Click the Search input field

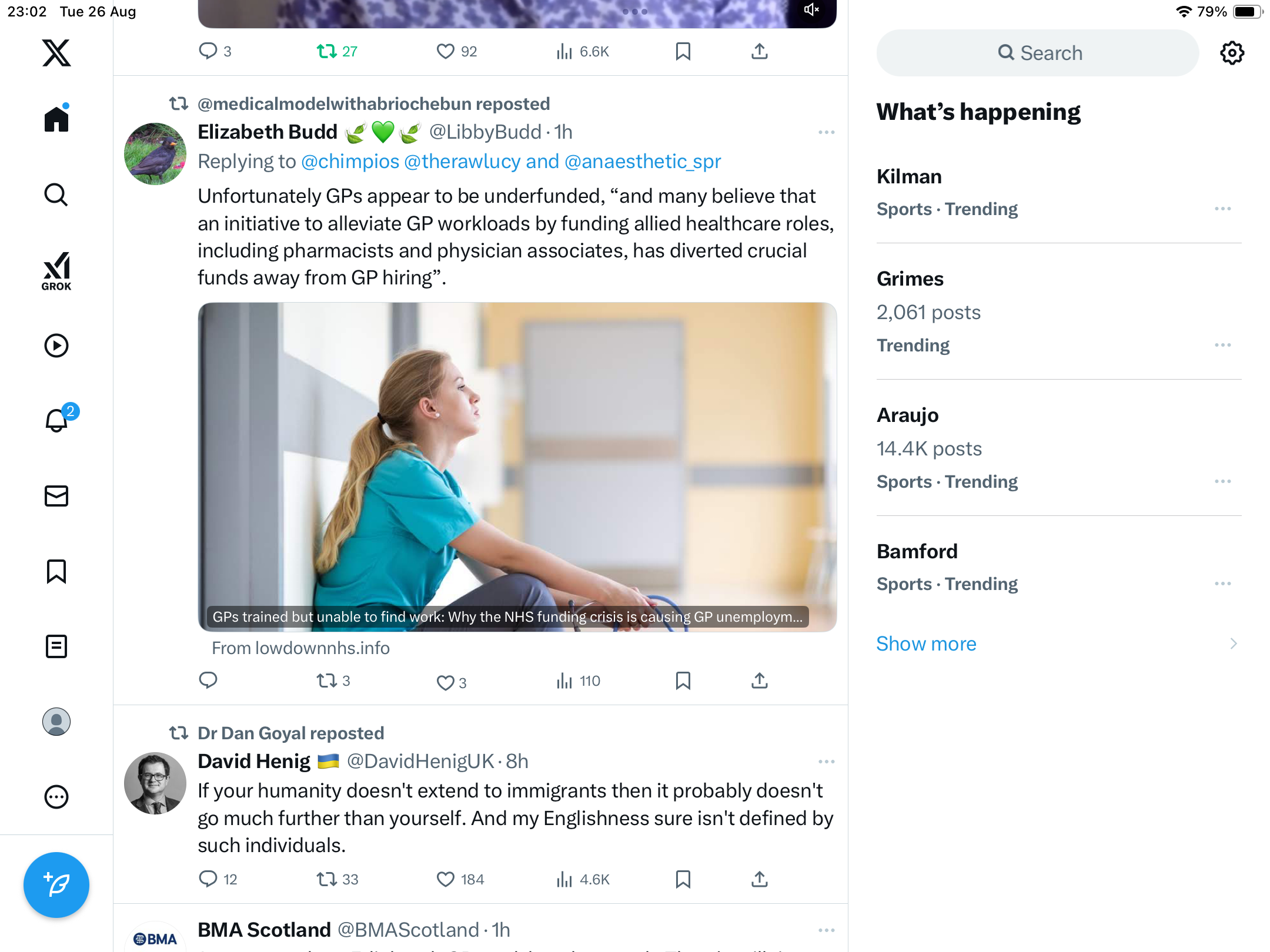pyautogui.click(x=1038, y=53)
